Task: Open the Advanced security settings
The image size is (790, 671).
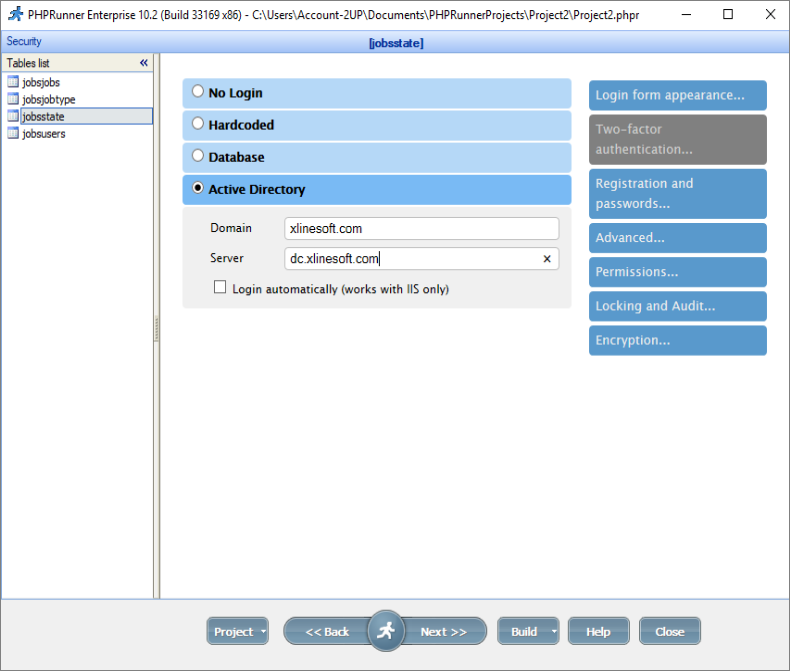Action: (678, 238)
